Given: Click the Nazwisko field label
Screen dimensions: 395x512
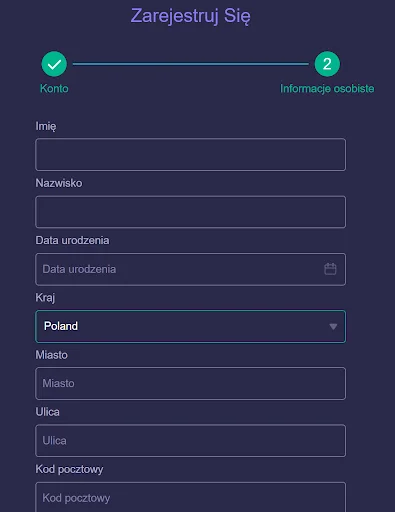Looking at the screenshot, I should pos(59,183).
